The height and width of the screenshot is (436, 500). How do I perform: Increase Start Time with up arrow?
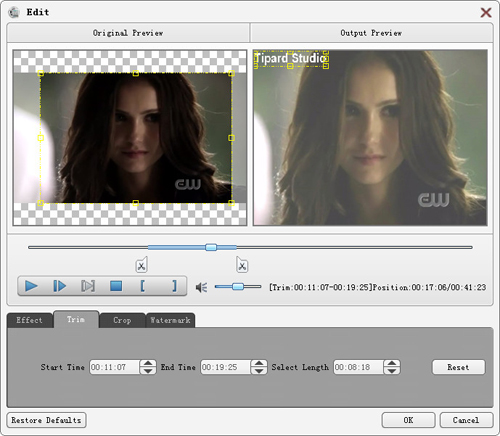pos(148,364)
